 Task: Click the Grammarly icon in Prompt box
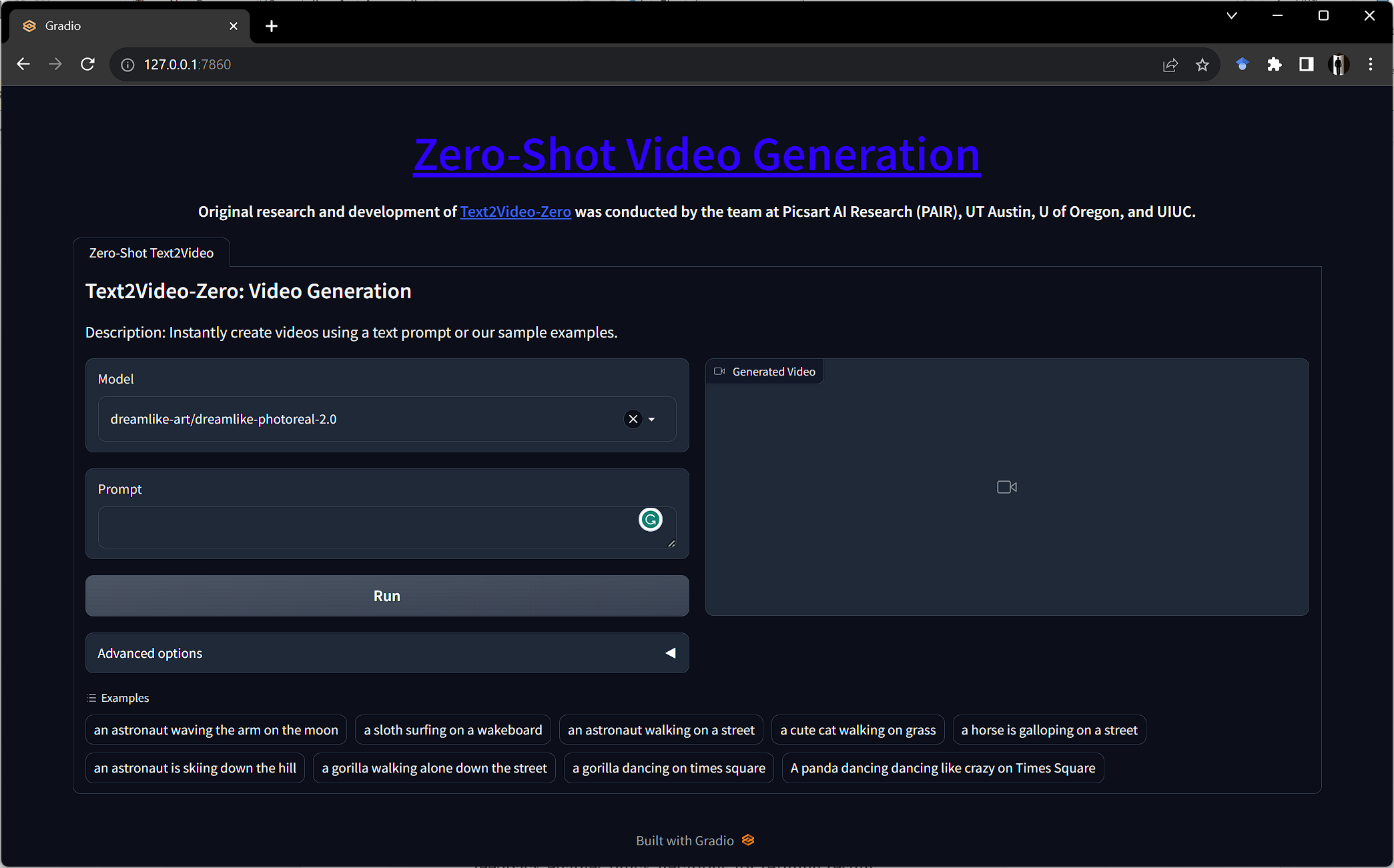pos(650,520)
